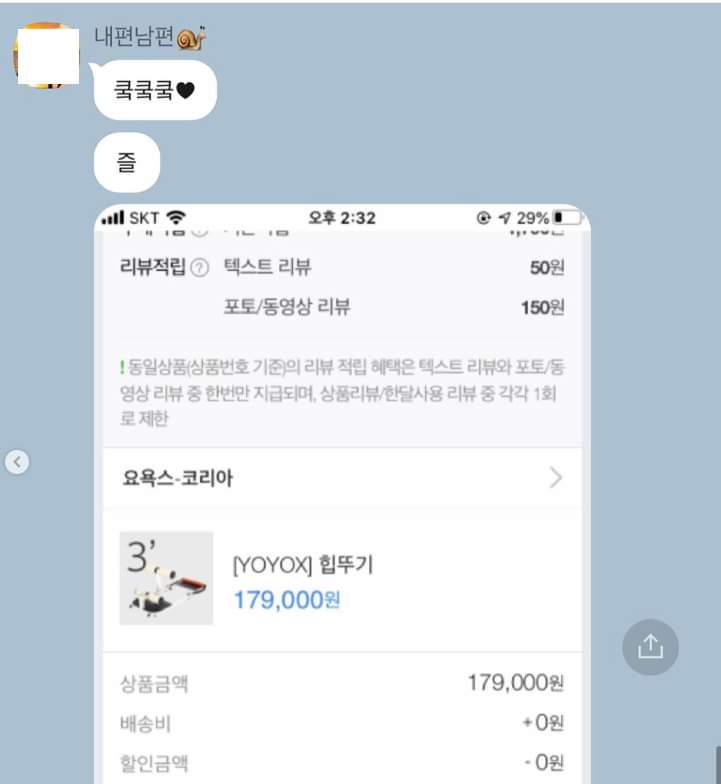Tap the location arrow status icon
721x784 pixels.
pos(504,218)
